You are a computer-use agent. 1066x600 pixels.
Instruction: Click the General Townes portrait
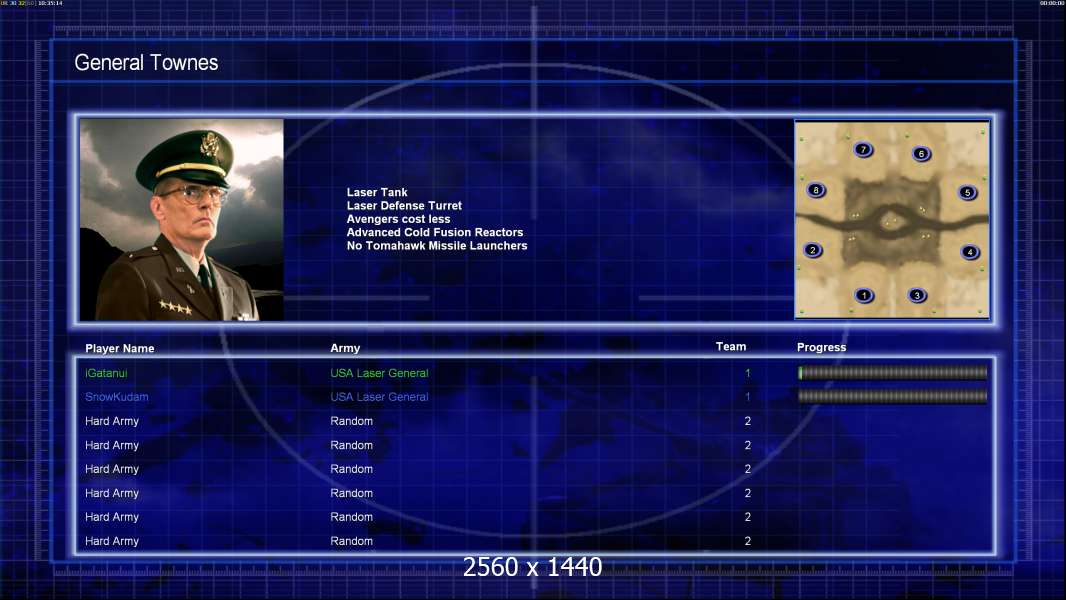pyautogui.click(x=181, y=220)
